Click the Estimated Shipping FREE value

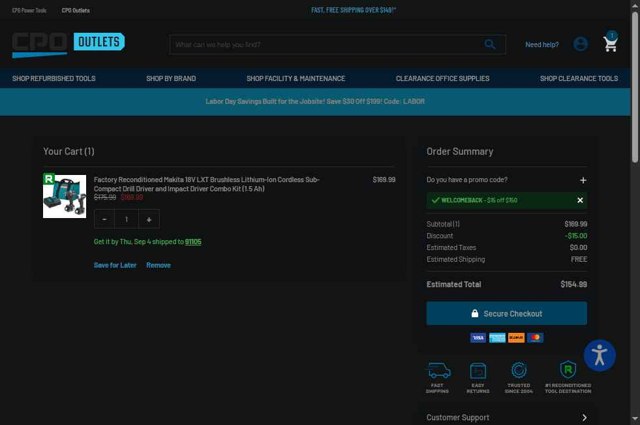[x=579, y=259]
